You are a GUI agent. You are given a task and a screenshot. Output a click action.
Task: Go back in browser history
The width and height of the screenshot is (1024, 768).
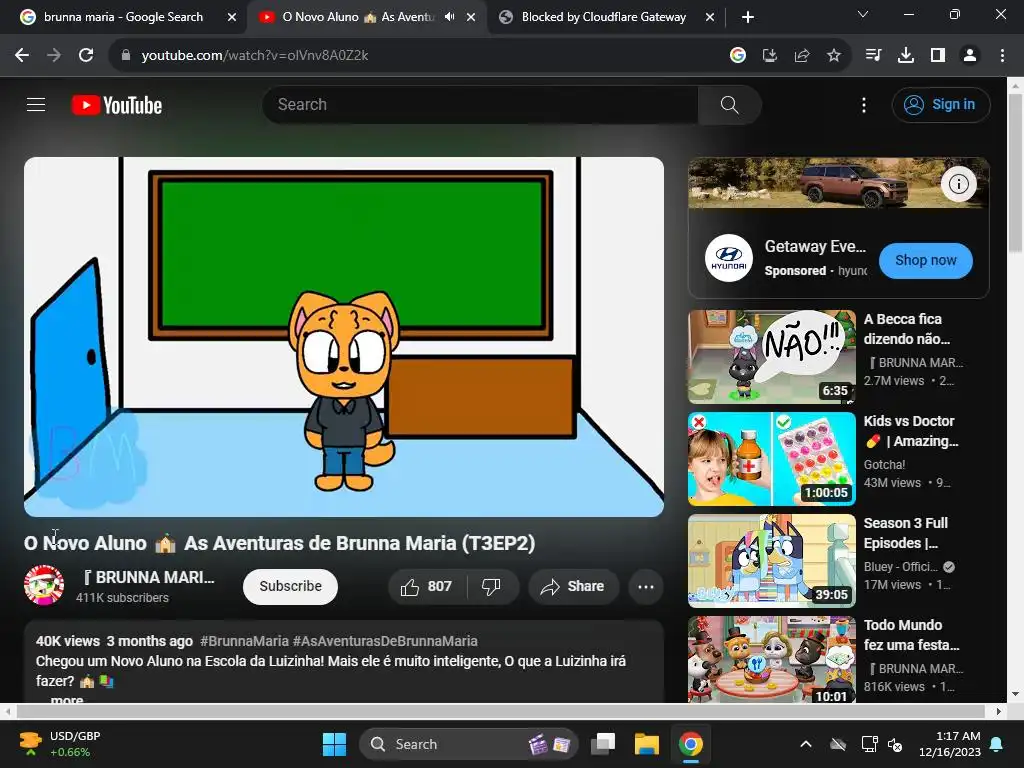point(22,56)
